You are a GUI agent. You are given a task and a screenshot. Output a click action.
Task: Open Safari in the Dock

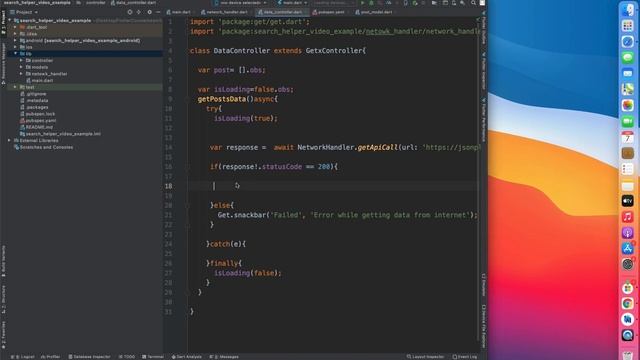point(628,42)
